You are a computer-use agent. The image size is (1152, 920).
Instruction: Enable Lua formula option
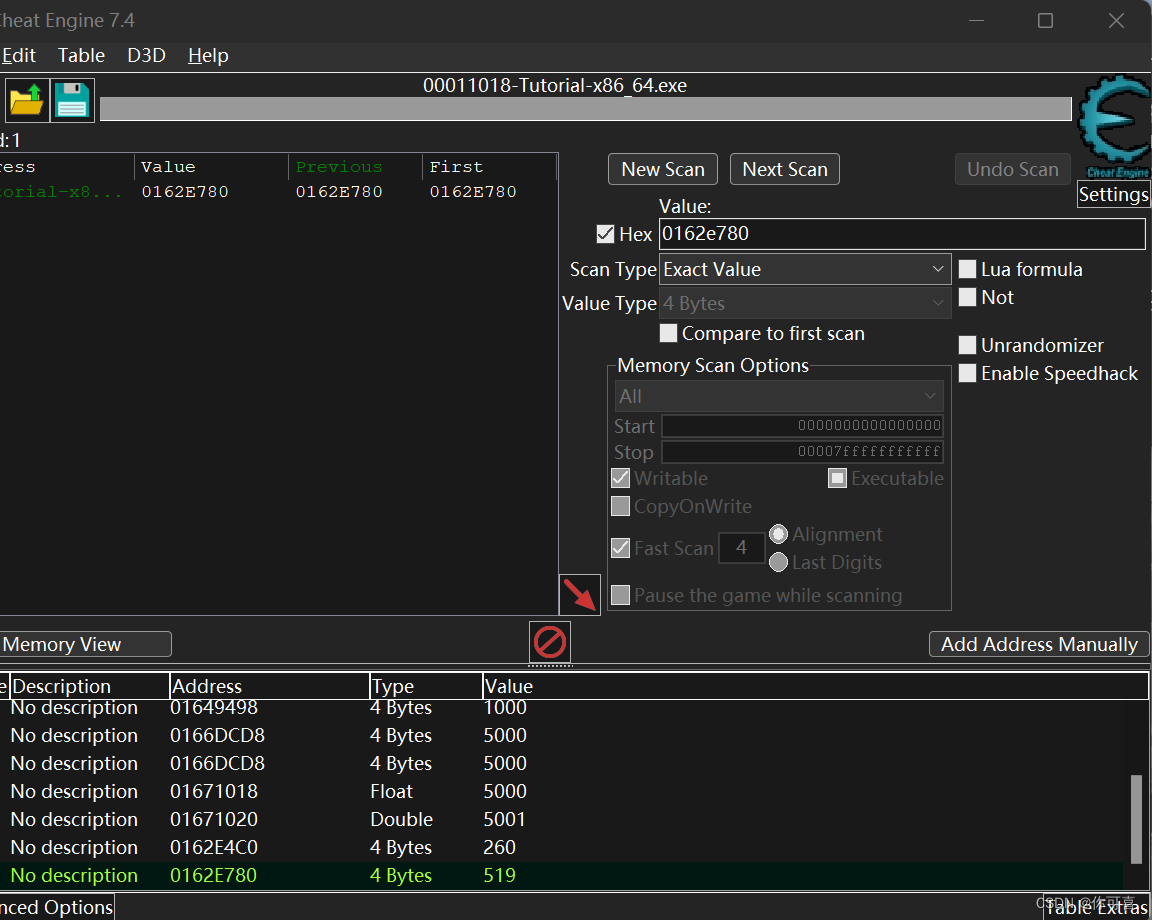click(x=968, y=269)
